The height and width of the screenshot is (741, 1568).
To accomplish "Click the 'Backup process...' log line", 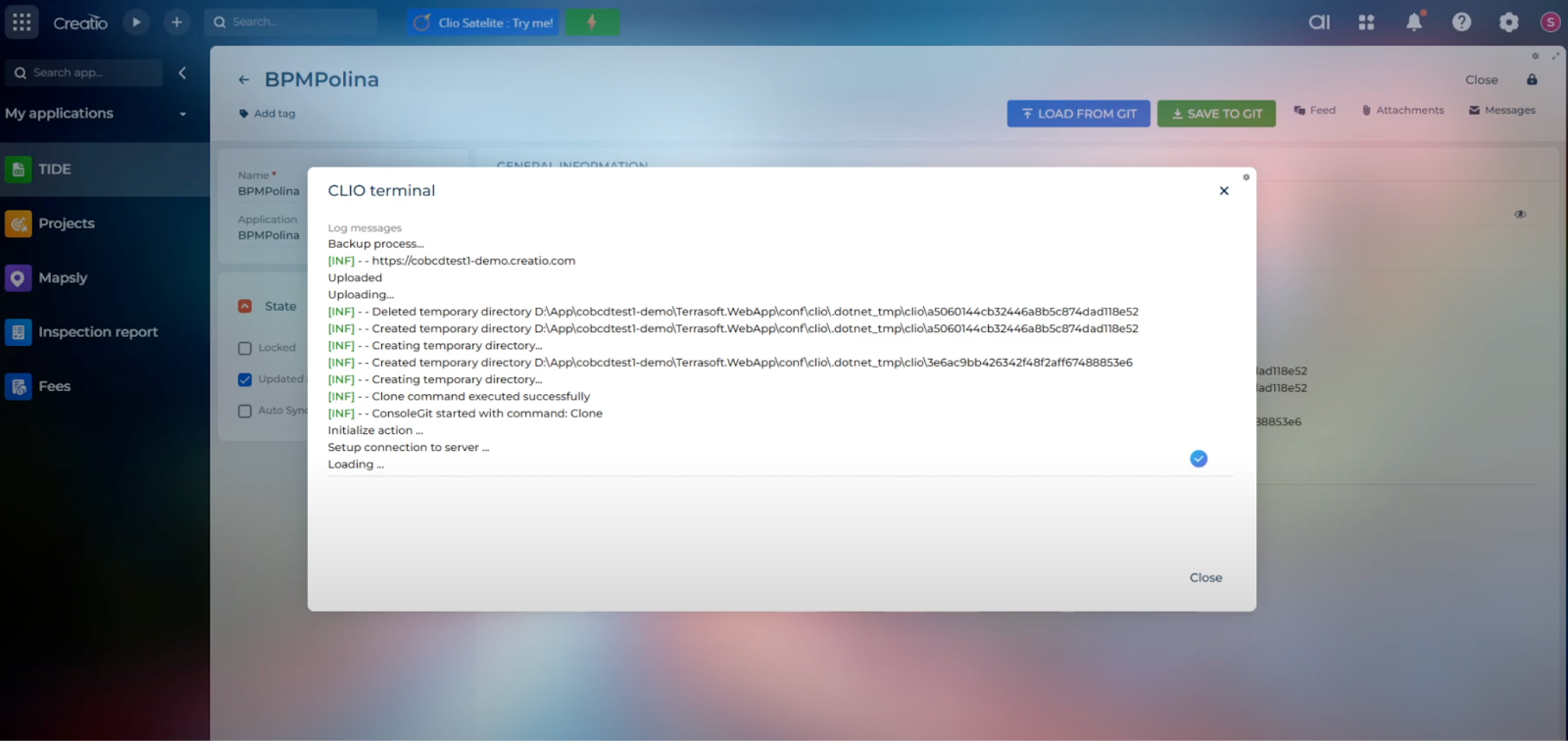I will (376, 244).
